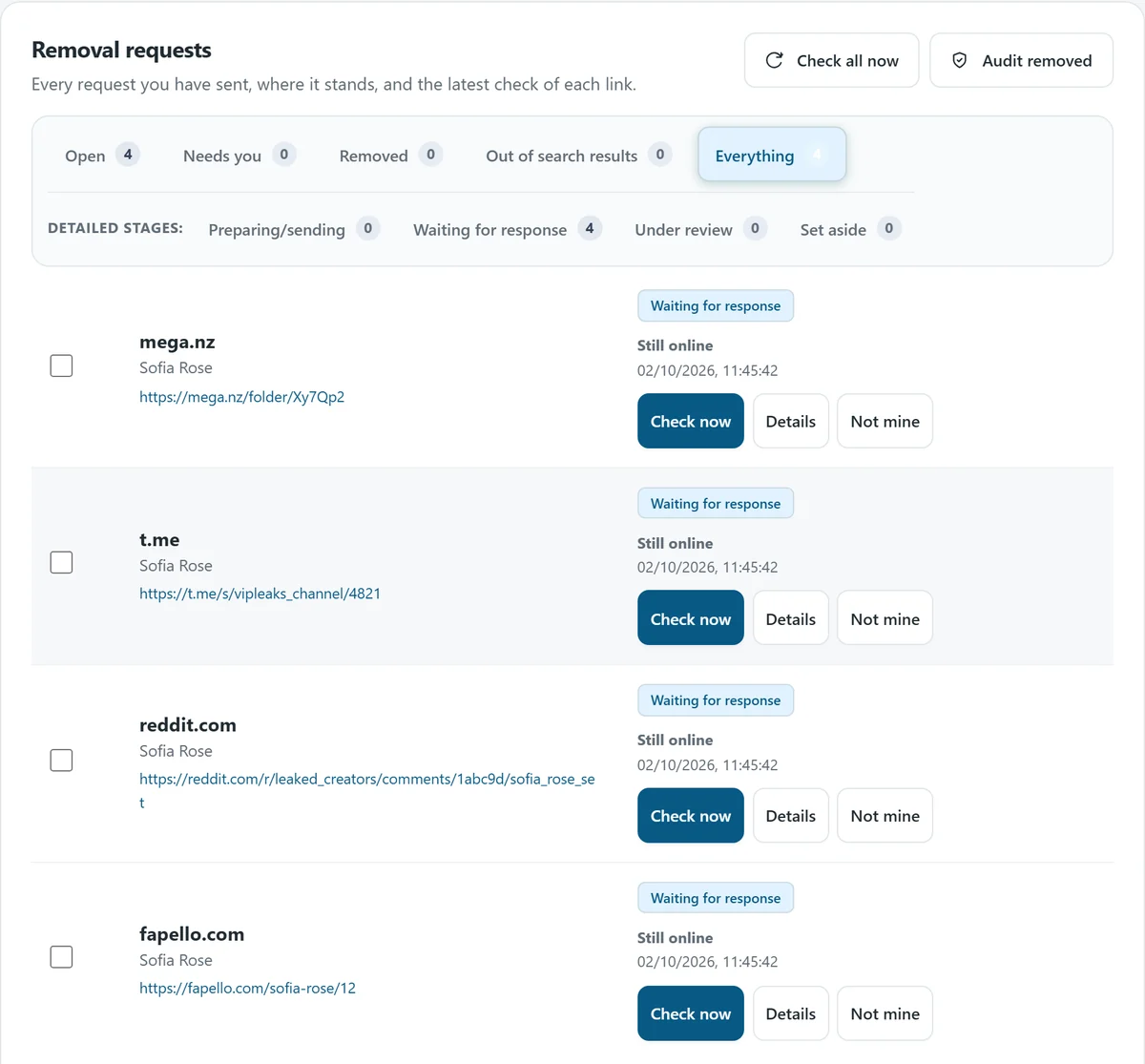Click Still online status for reddit.com

click(676, 740)
